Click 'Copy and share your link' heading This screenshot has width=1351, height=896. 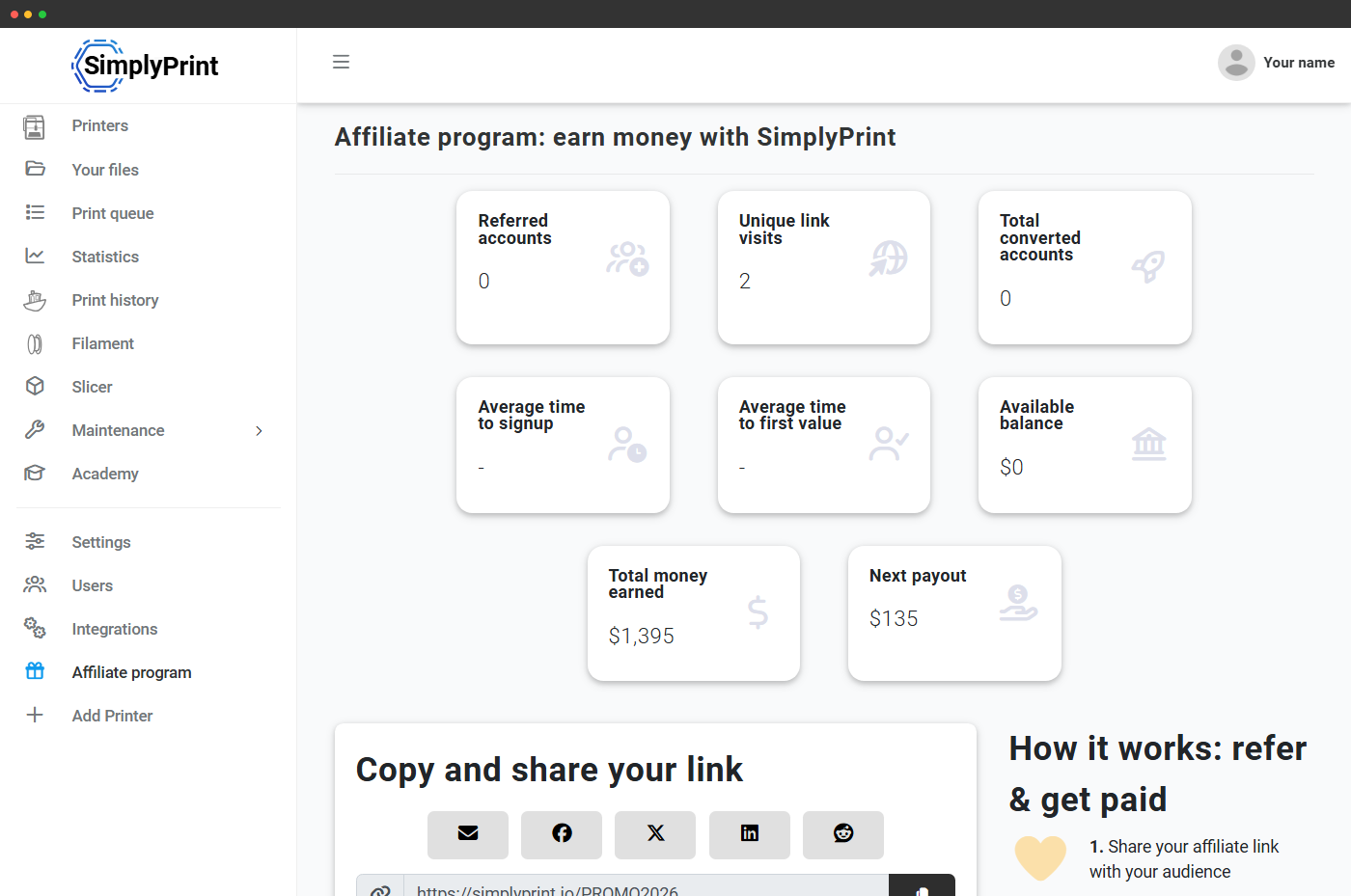click(x=549, y=770)
